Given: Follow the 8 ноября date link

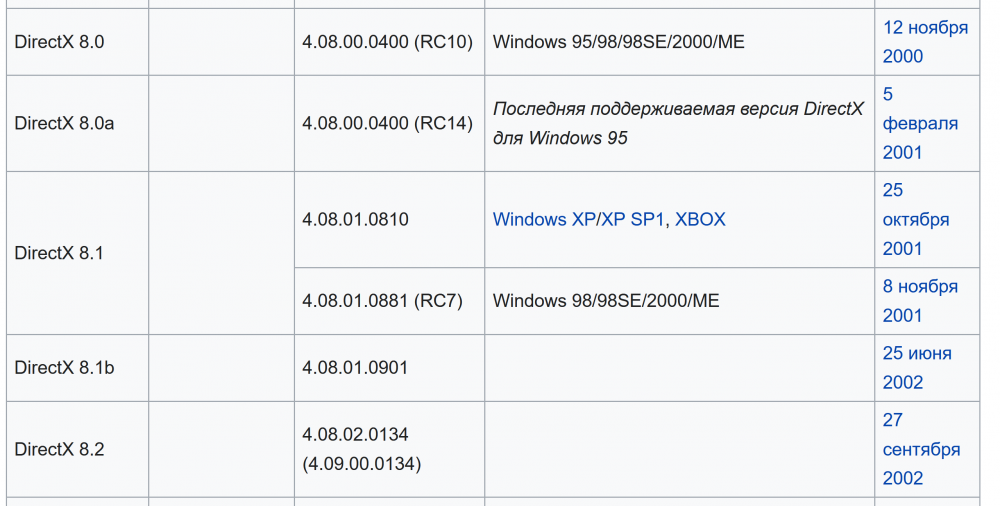Looking at the screenshot, I should [920, 286].
